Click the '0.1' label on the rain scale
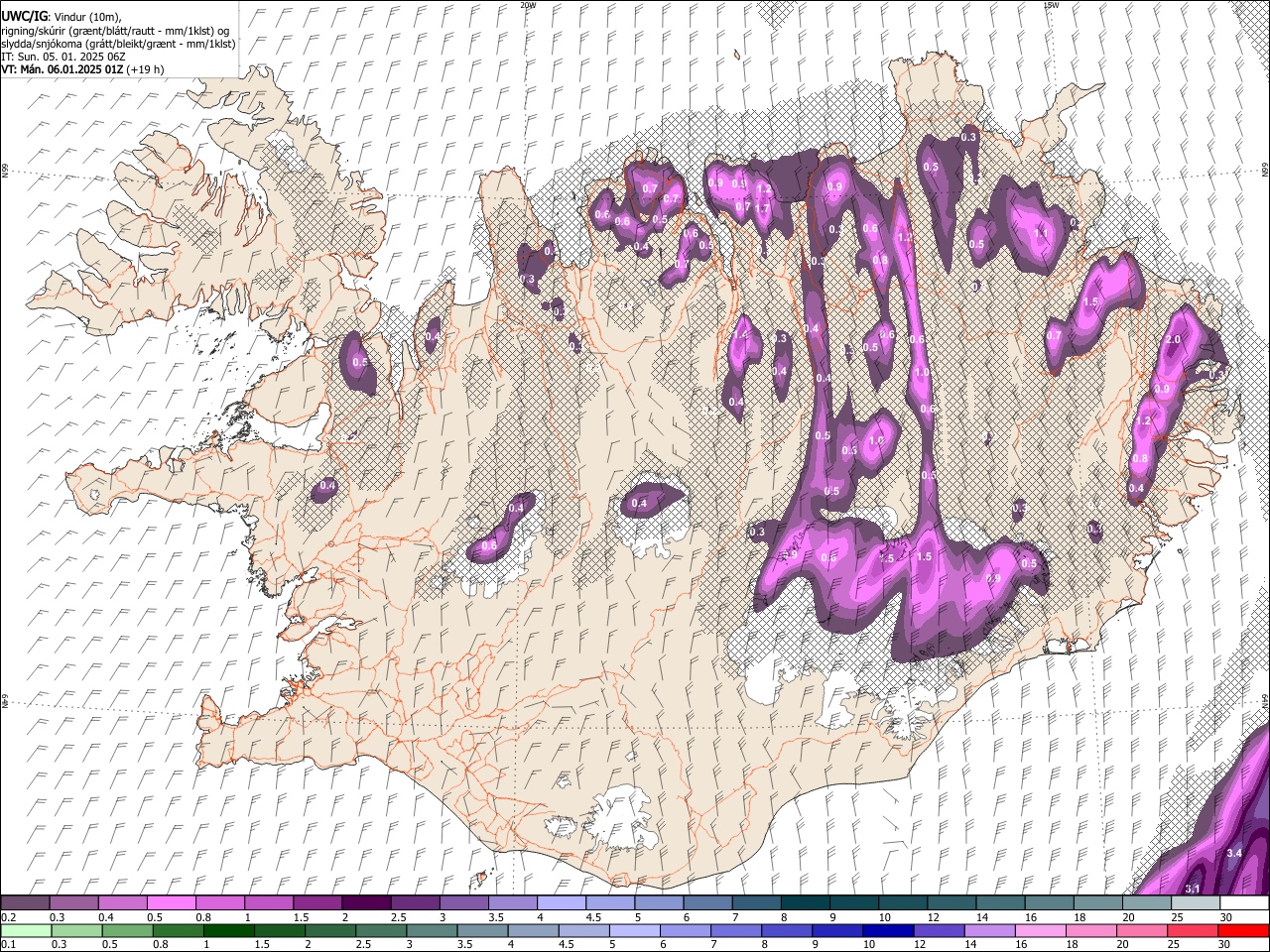This screenshot has width=1270, height=952. (8, 945)
